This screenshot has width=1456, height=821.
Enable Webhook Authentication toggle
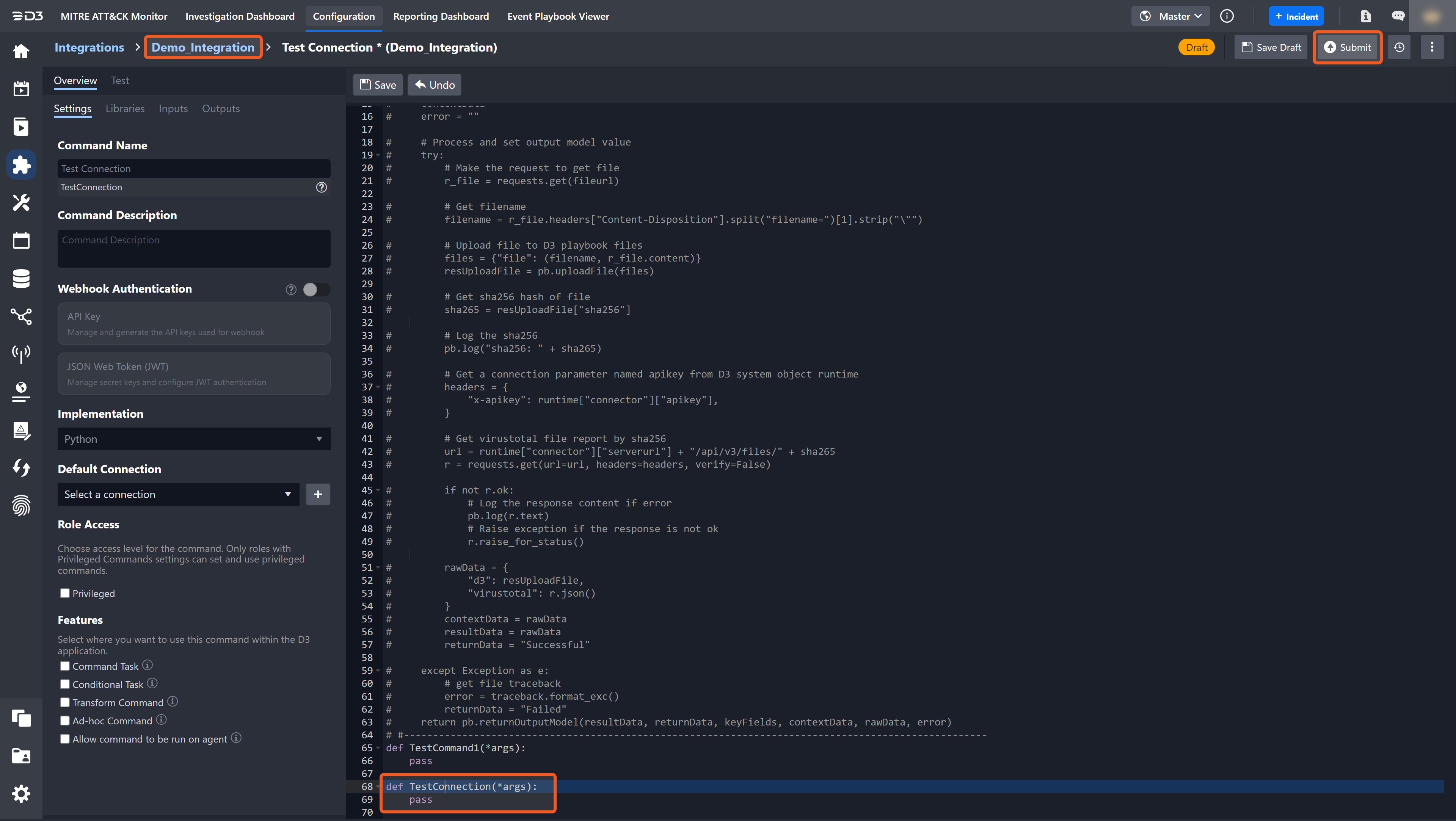(x=316, y=289)
